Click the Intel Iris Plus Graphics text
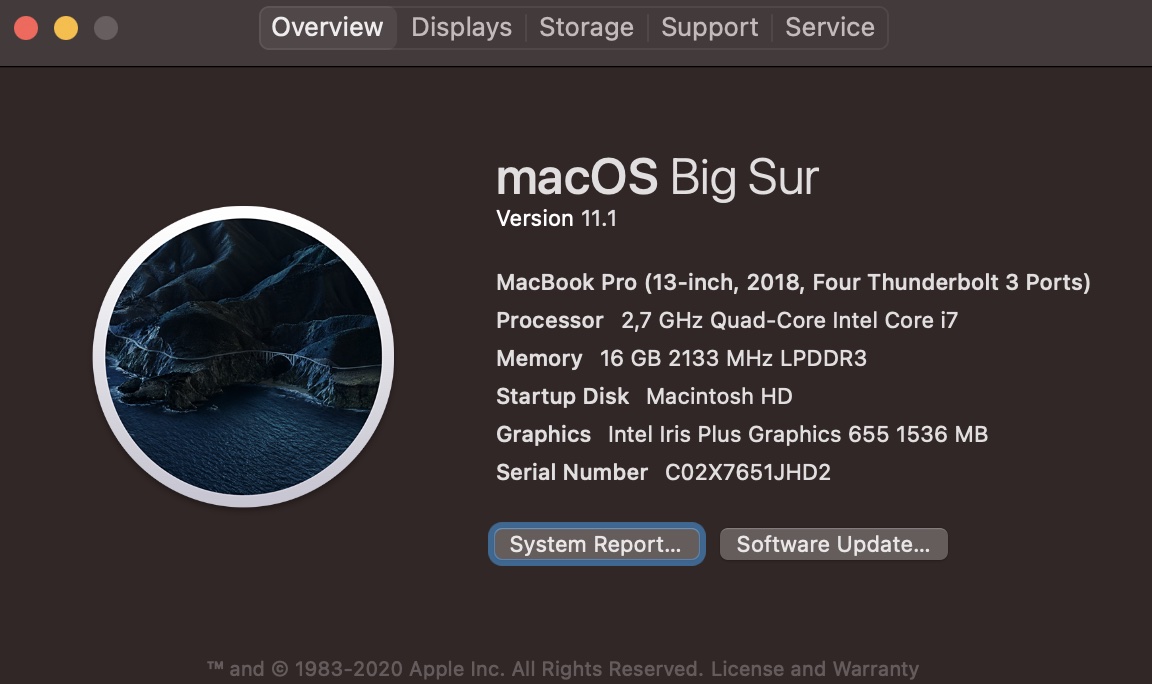This screenshot has height=684, width=1152. point(797,435)
